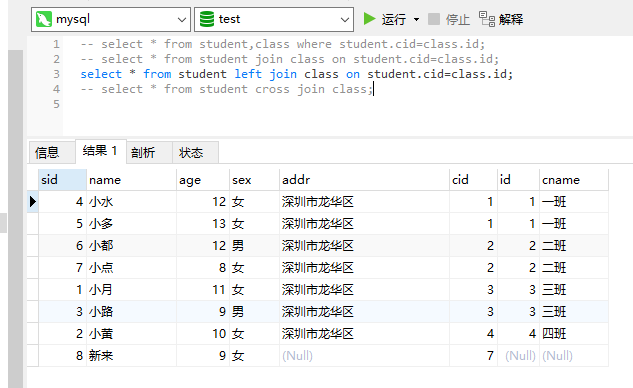Screen dimensions: 633x388
Task: Click the green Run play icon
Action: (x=369, y=19)
